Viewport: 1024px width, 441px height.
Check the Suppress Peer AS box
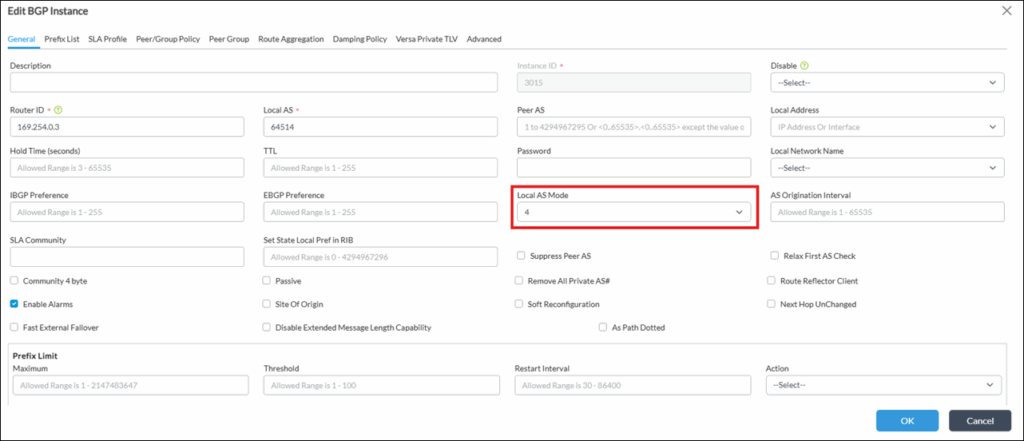tap(519, 256)
